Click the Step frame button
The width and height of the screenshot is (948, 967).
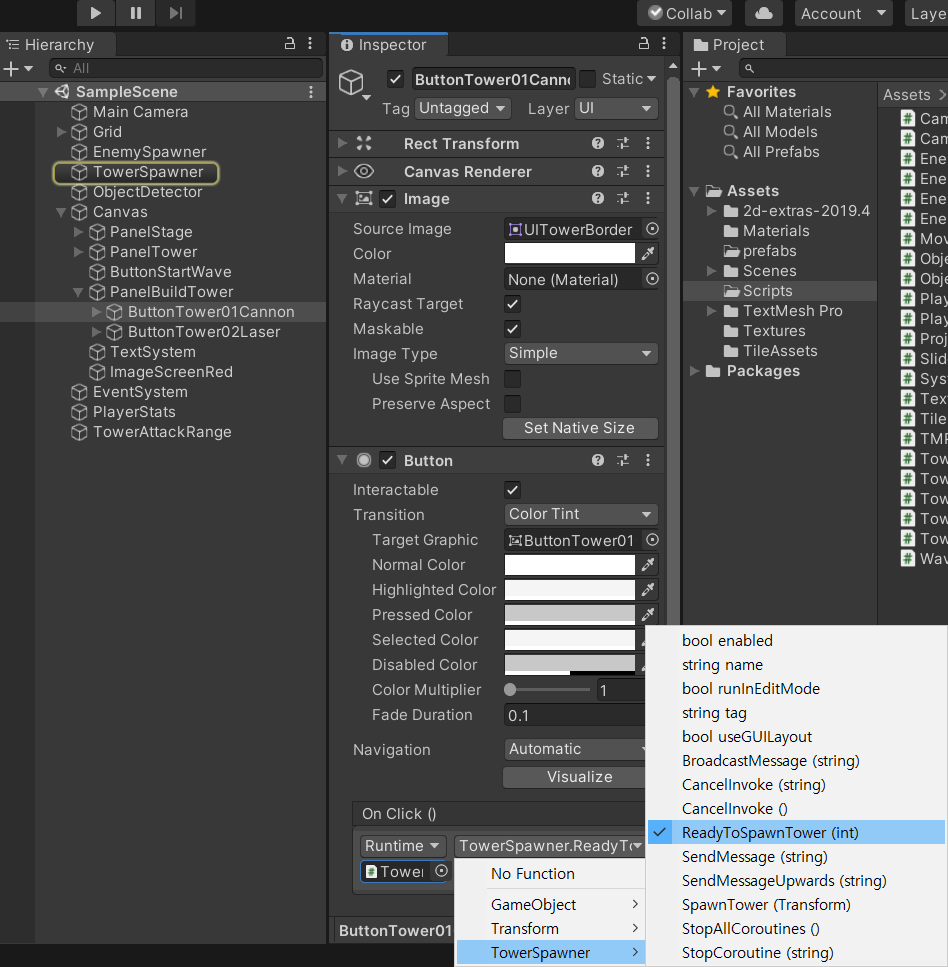click(175, 13)
